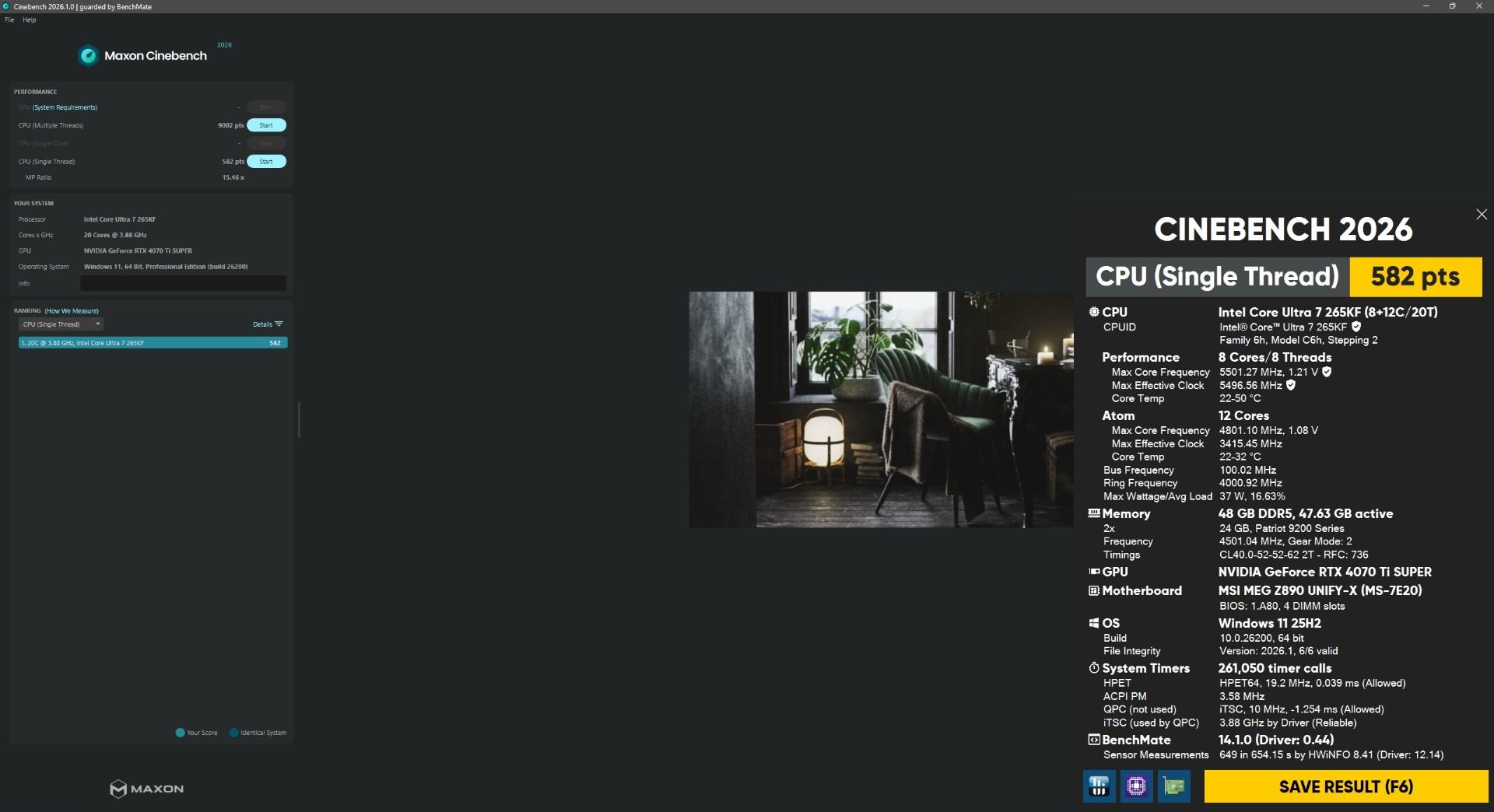Open the File menu

coord(9,19)
